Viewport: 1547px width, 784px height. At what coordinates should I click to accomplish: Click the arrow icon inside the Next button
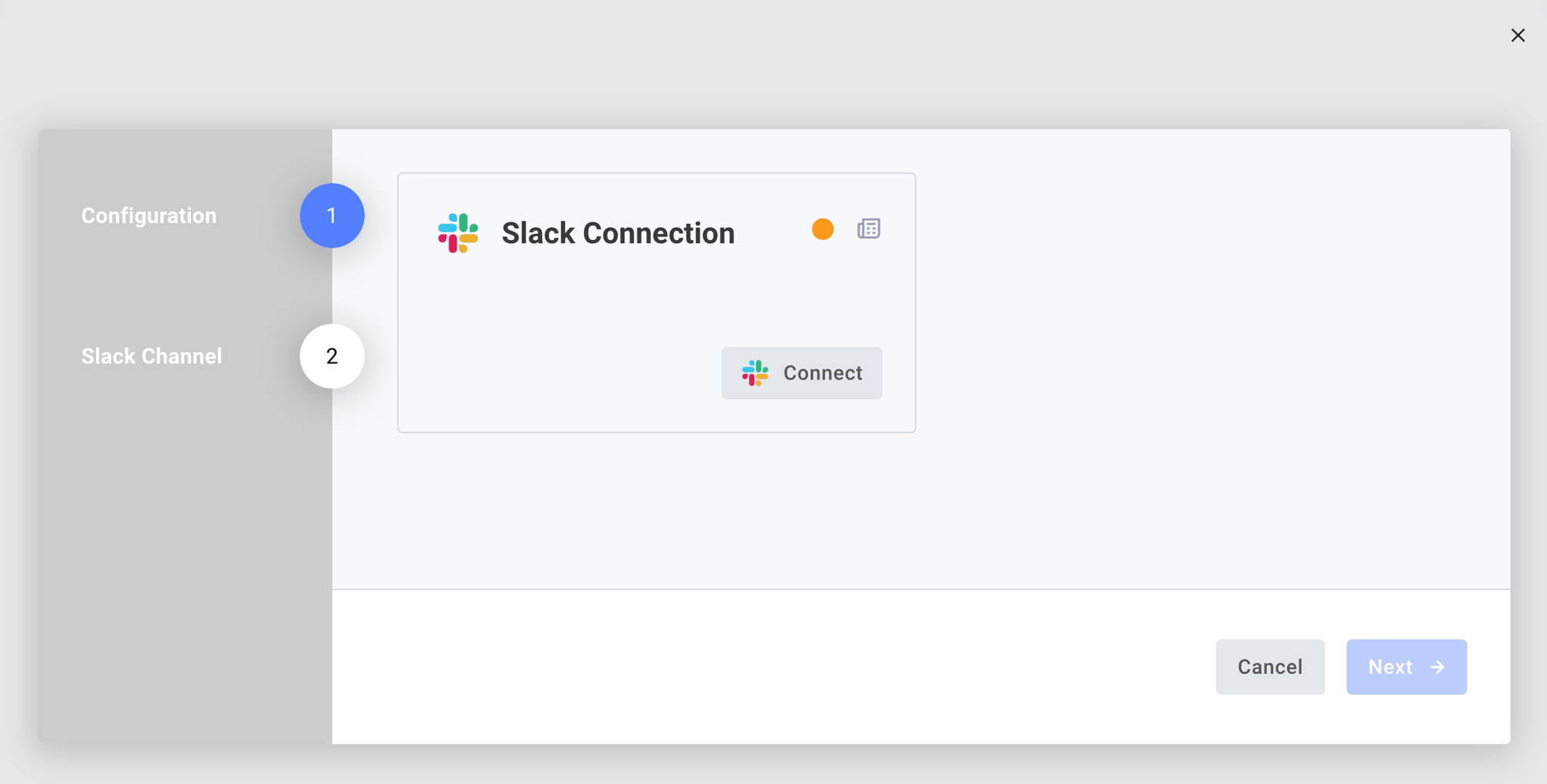pyautogui.click(x=1438, y=667)
